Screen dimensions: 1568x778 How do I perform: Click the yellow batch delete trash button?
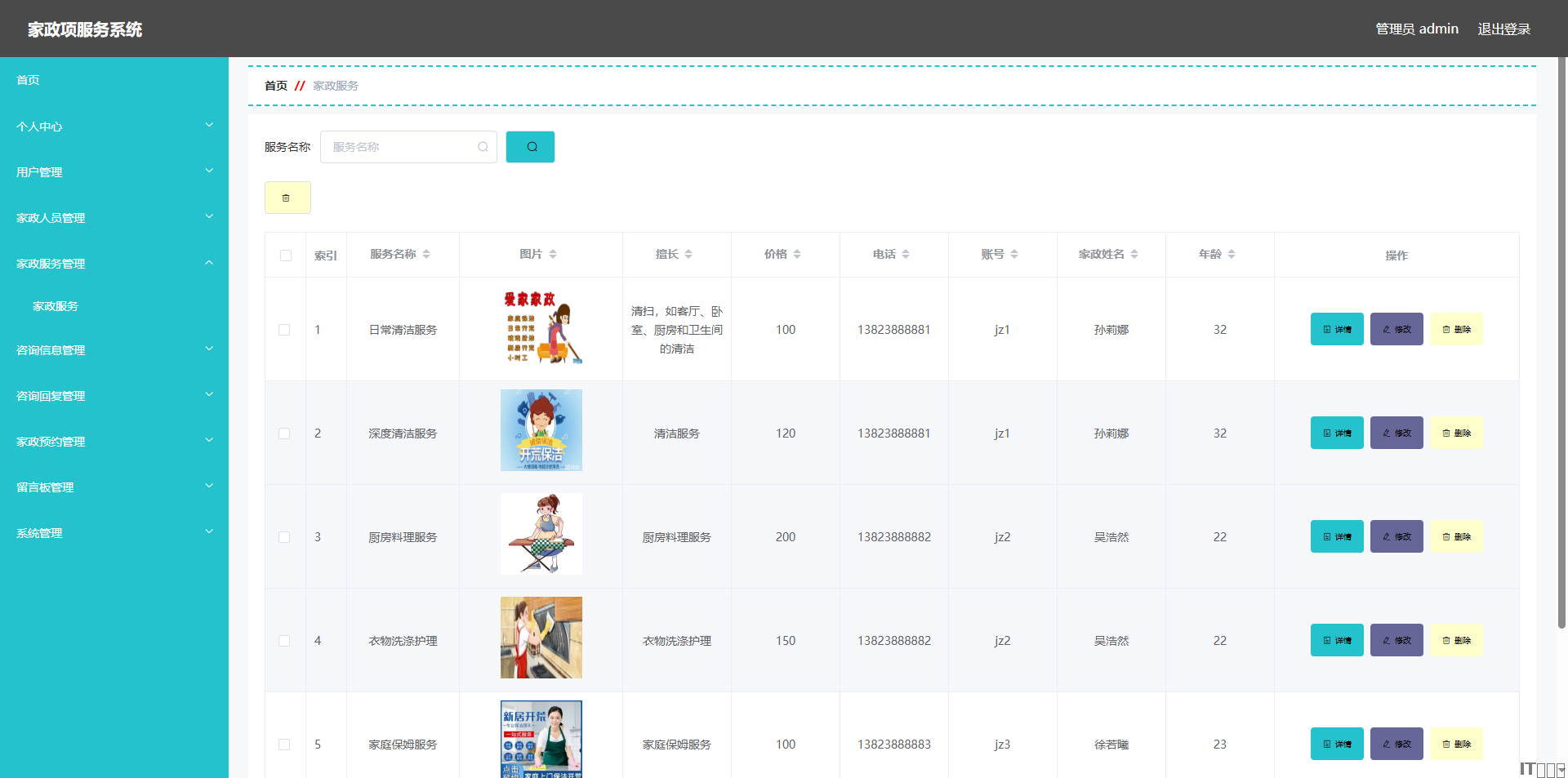pos(287,198)
